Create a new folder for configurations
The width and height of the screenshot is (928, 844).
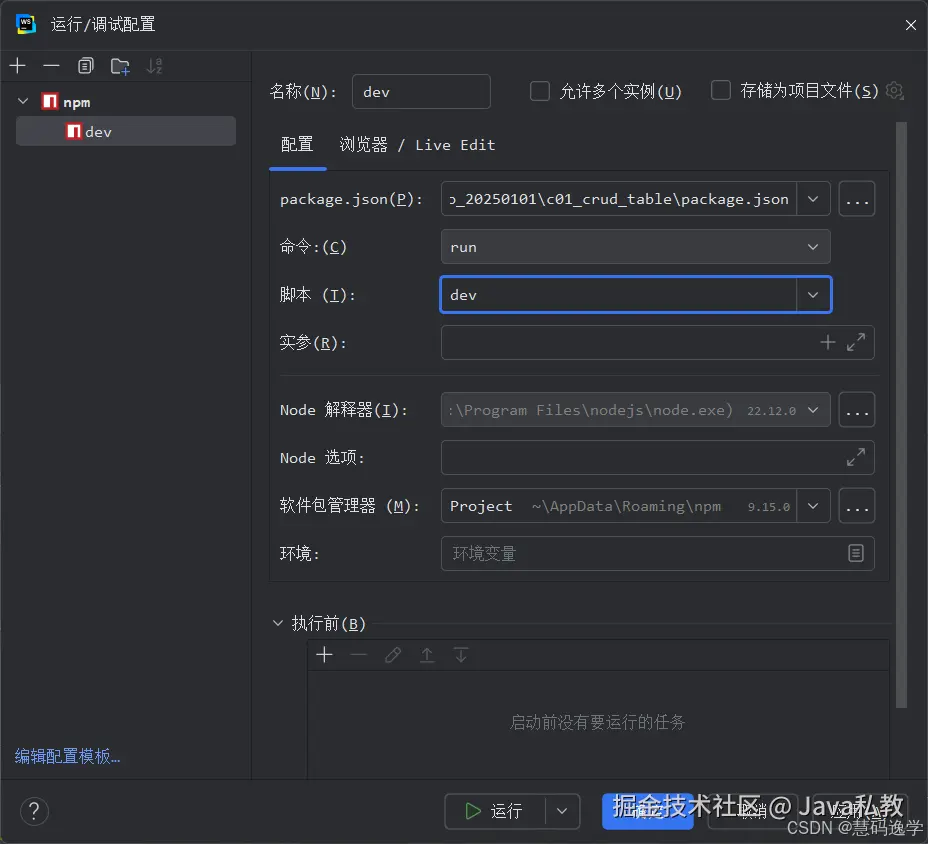(x=119, y=66)
